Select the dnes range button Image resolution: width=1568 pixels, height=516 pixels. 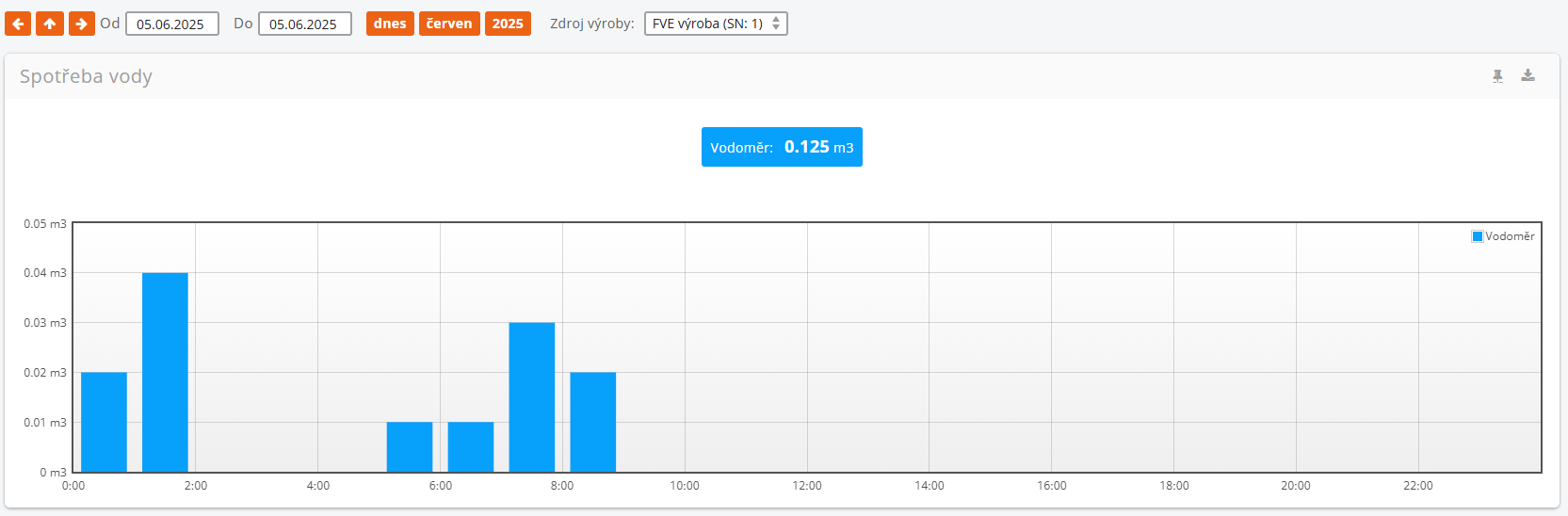pyautogui.click(x=390, y=24)
